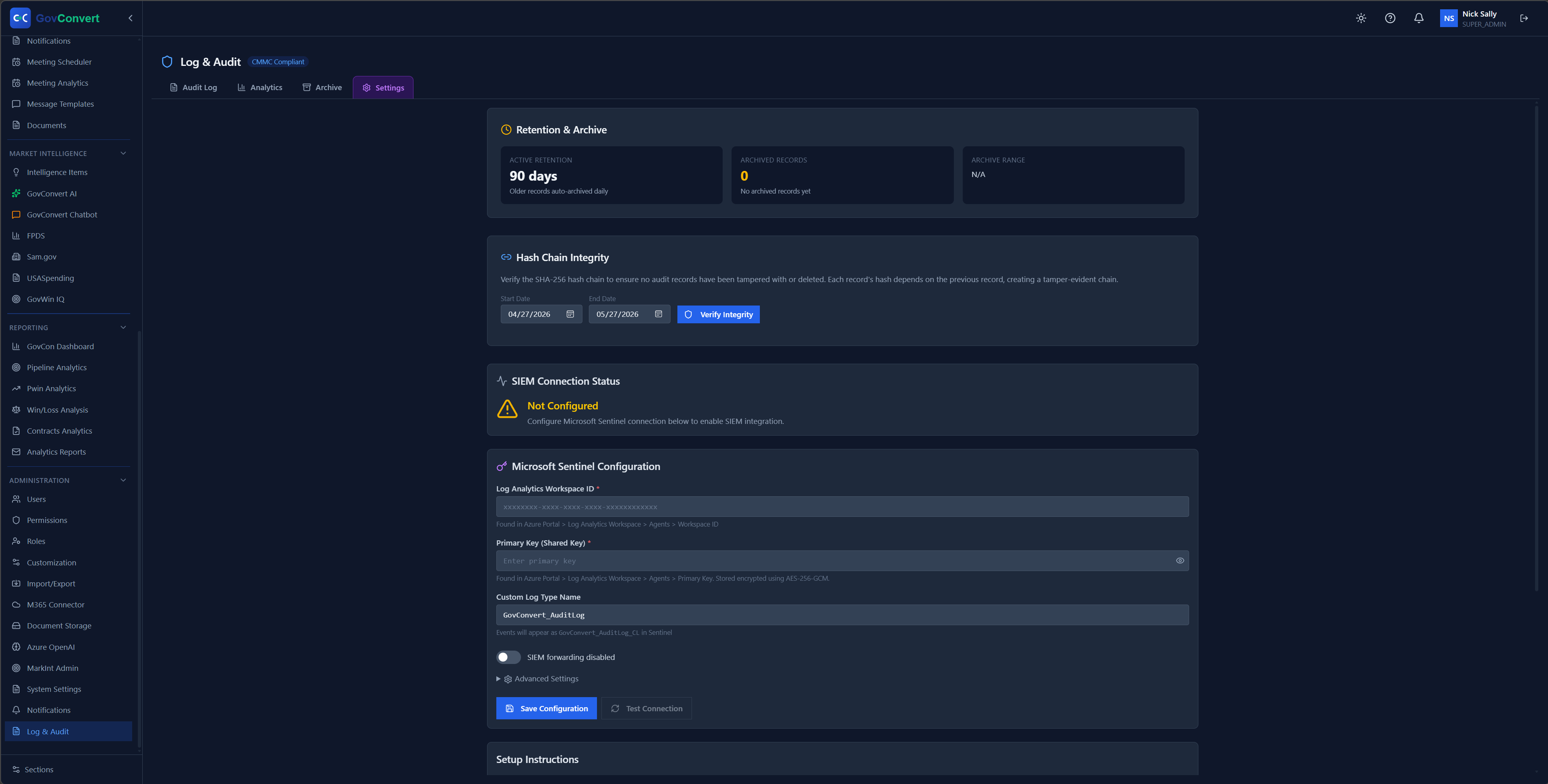Click the Analytics Reports envelope icon
Image resolution: width=1548 pixels, height=784 pixels.
(16, 452)
